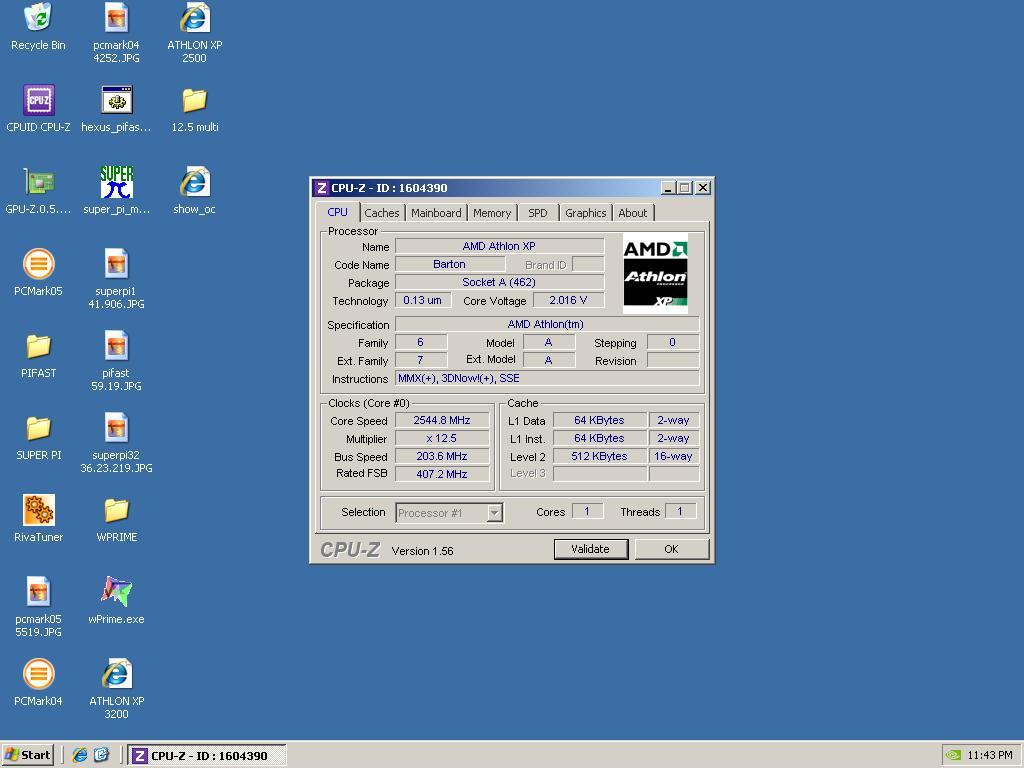Click the CPU-Z title bar Z icon
1024x768 pixels.
pyautogui.click(x=321, y=188)
